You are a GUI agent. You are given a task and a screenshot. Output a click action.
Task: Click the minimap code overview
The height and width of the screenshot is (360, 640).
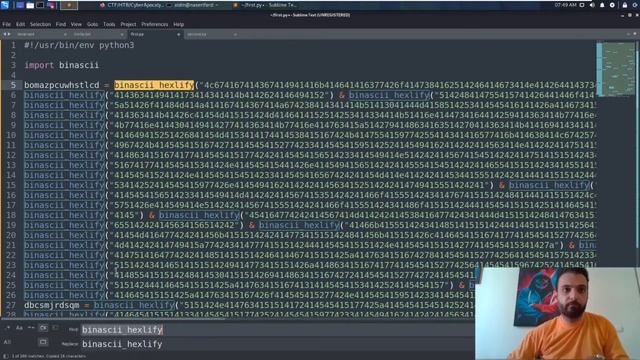click(616, 69)
